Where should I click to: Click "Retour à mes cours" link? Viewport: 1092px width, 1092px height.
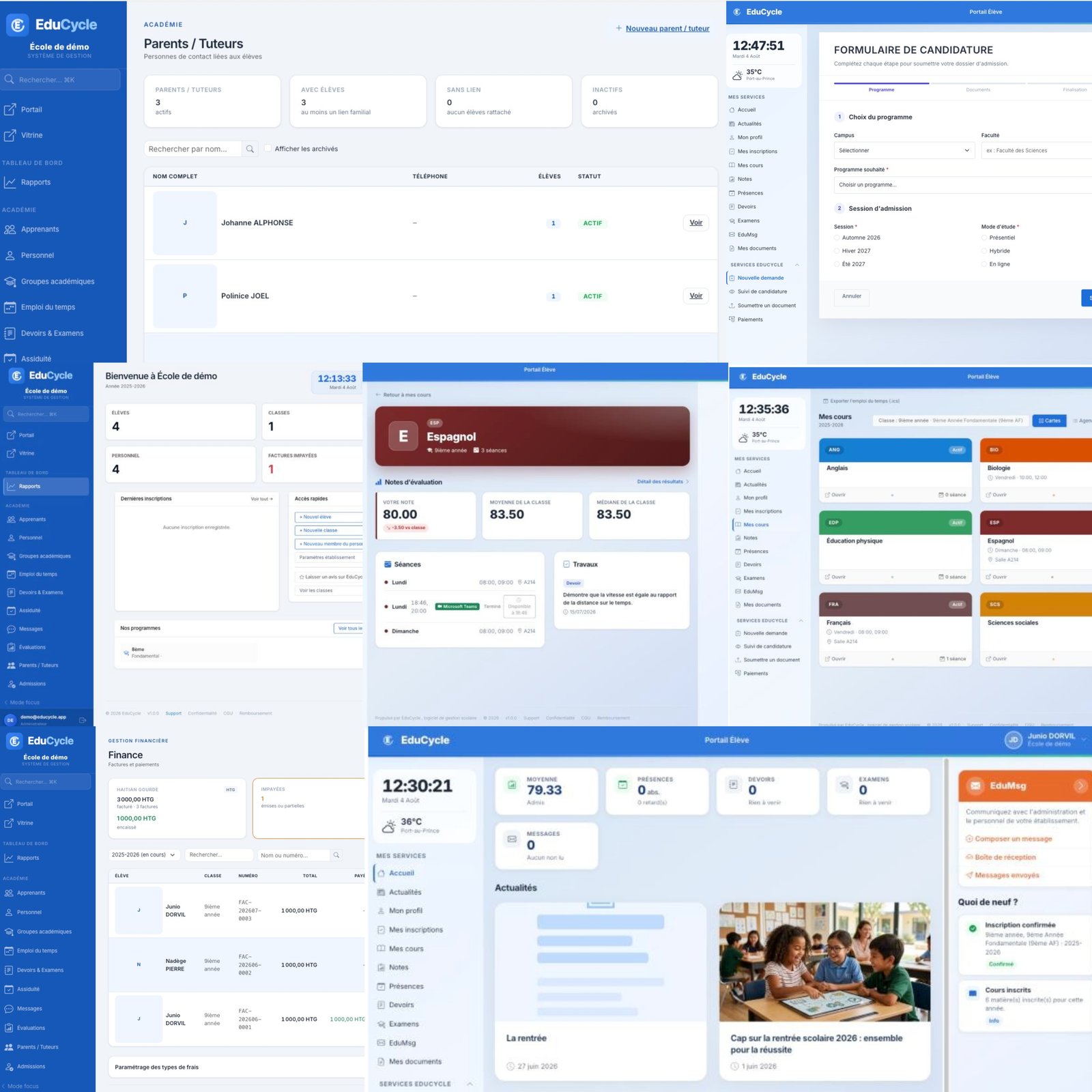pos(403,394)
